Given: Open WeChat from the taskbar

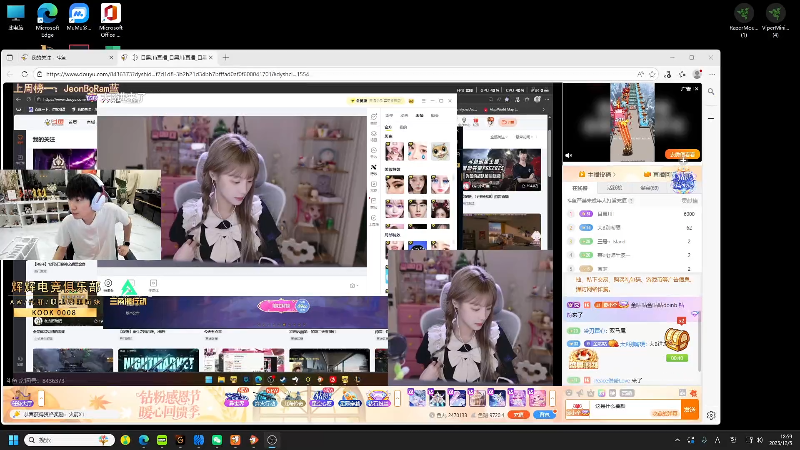Looking at the screenshot, I should (x=217, y=440).
